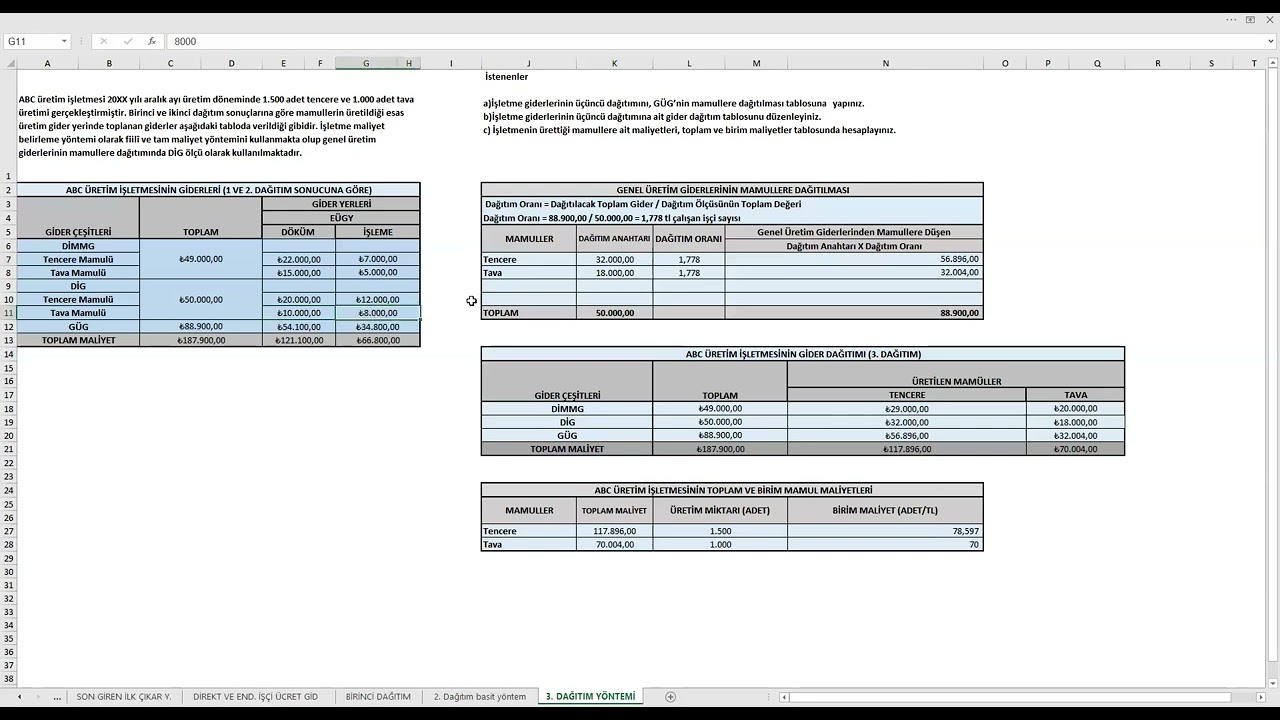Select column N header
This screenshot has width=1280, height=720.
tap(885, 63)
